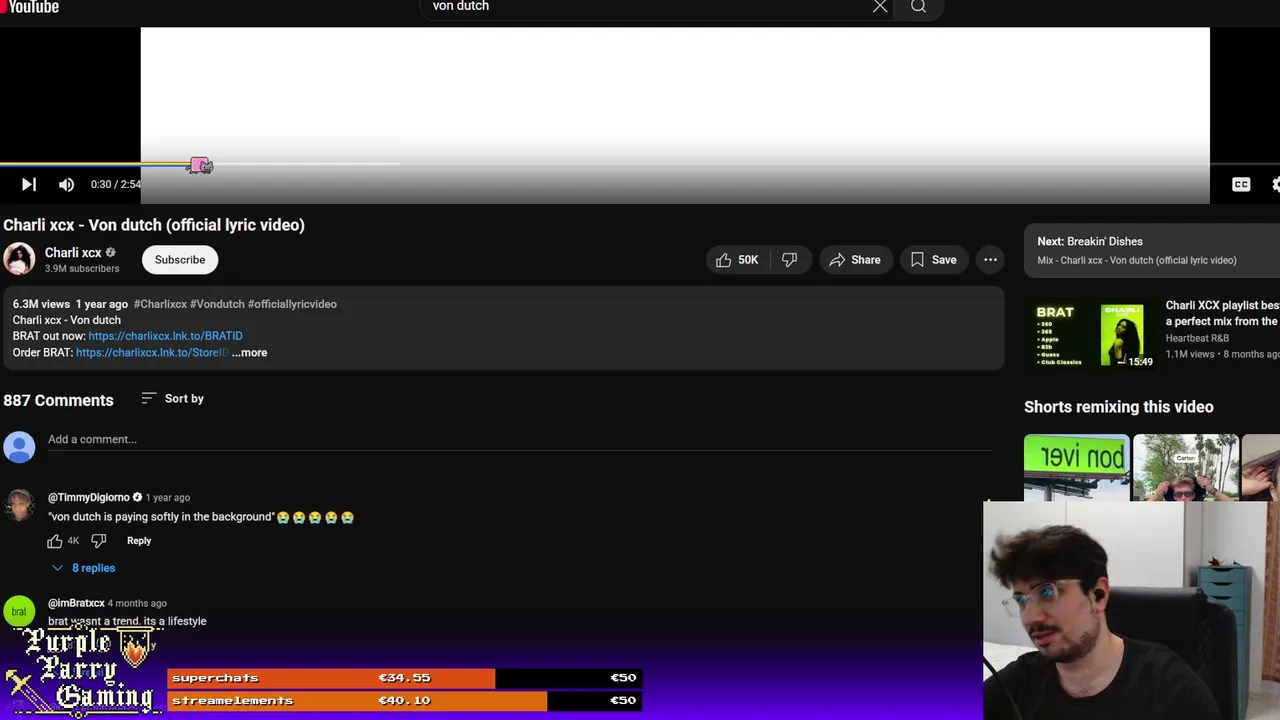Toggle closed captions (CC) button
The width and height of the screenshot is (1280, 720).
[x=1241, y=184]
